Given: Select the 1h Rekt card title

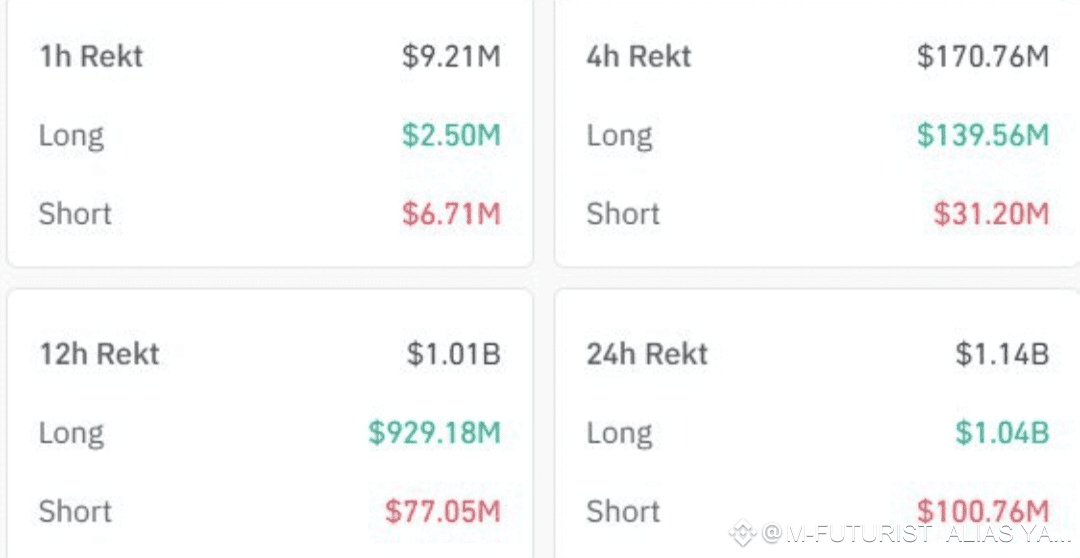Looking at the screenshot, I should point(91,56).
